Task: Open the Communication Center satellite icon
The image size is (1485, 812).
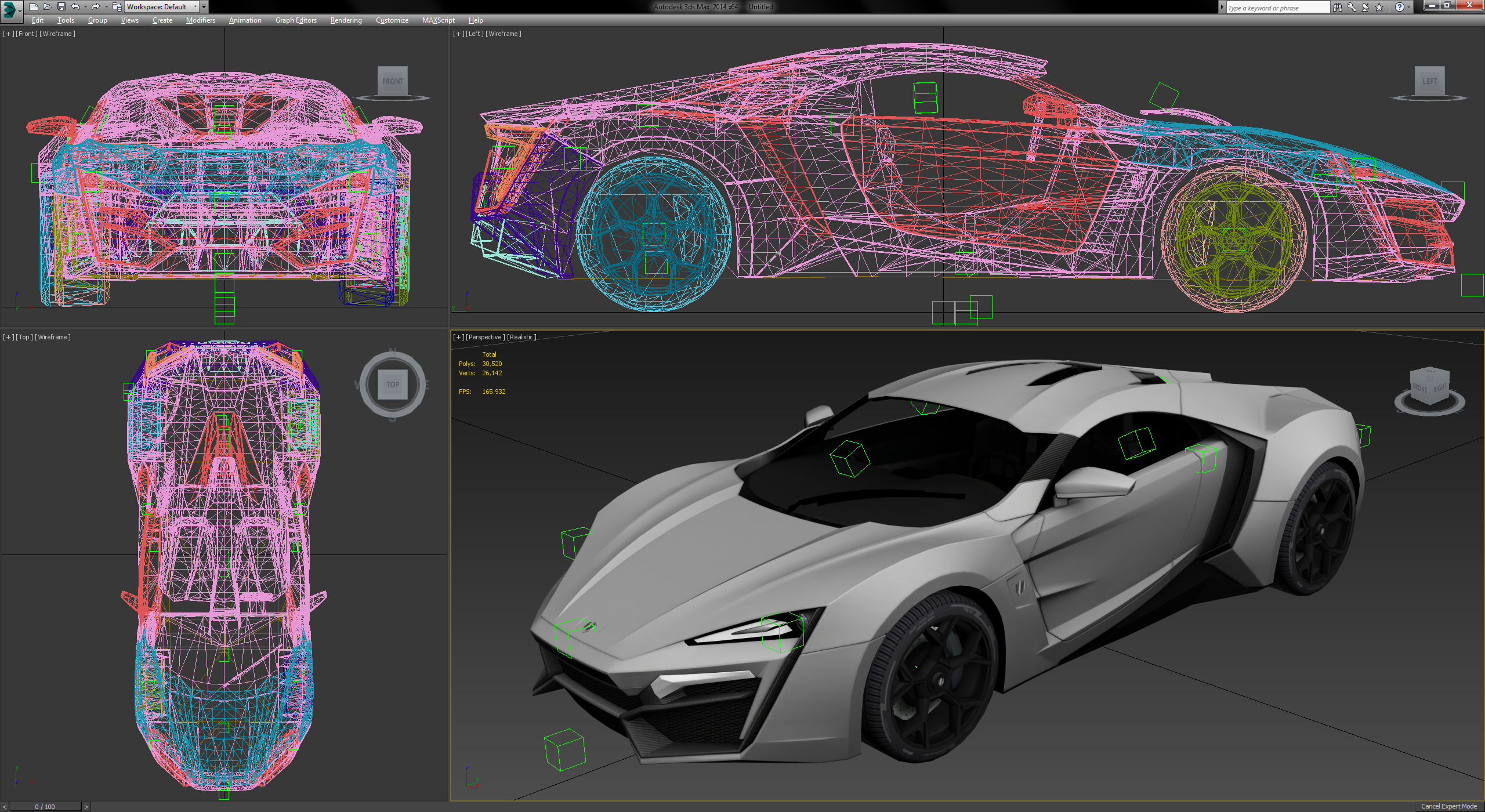Action: click(1365, 7)
